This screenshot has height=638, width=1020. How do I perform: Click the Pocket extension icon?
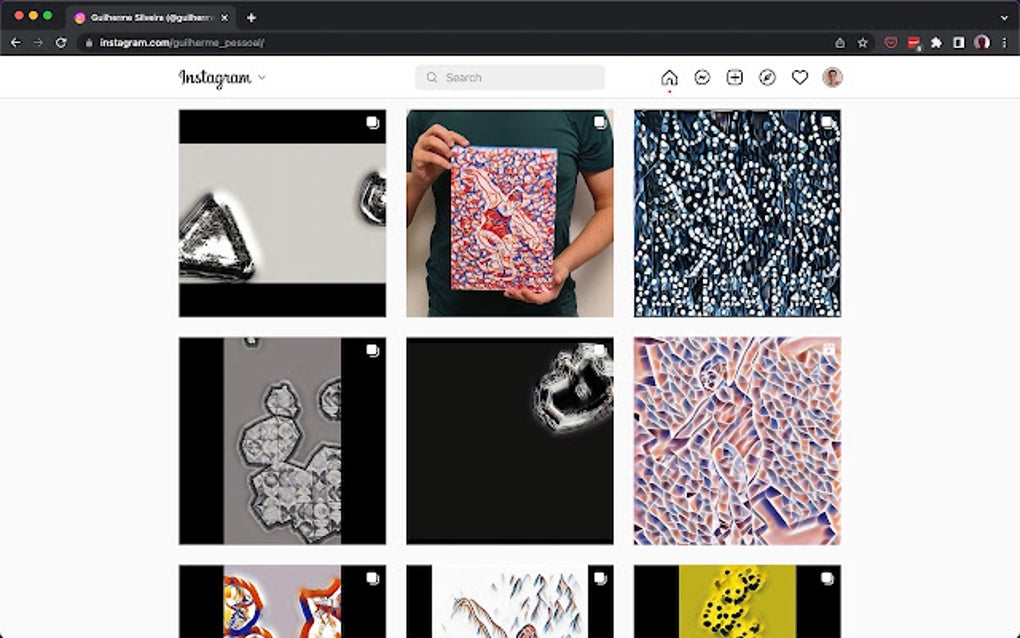click(891, 44)
